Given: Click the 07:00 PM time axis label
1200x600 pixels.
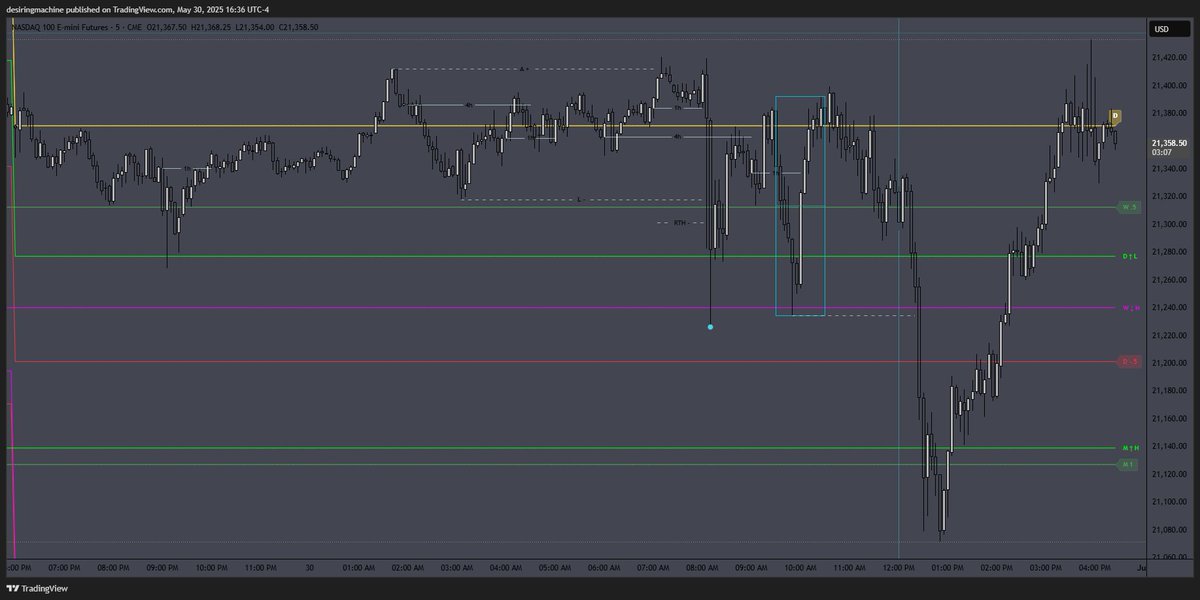Looking at the screenshot, I should click(65, 568).
